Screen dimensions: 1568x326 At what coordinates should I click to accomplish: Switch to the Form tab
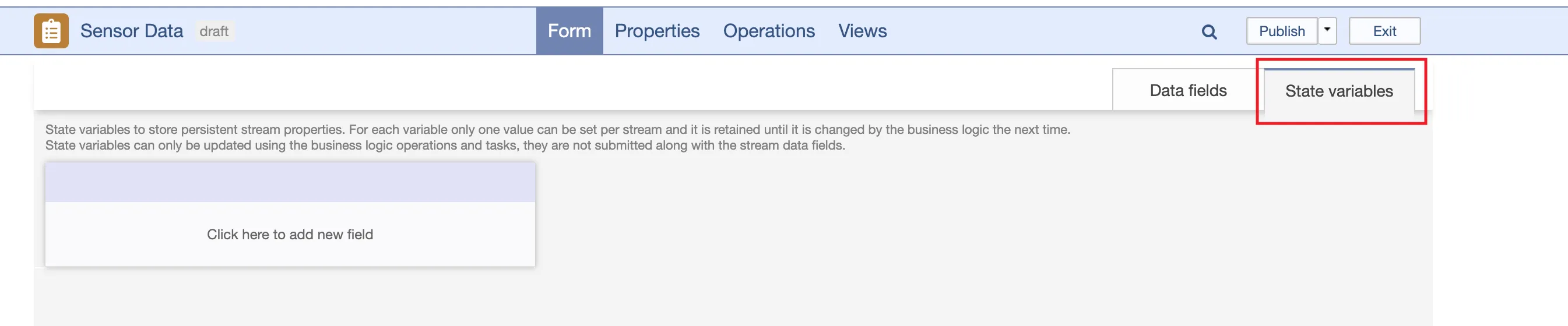[569, 31]
